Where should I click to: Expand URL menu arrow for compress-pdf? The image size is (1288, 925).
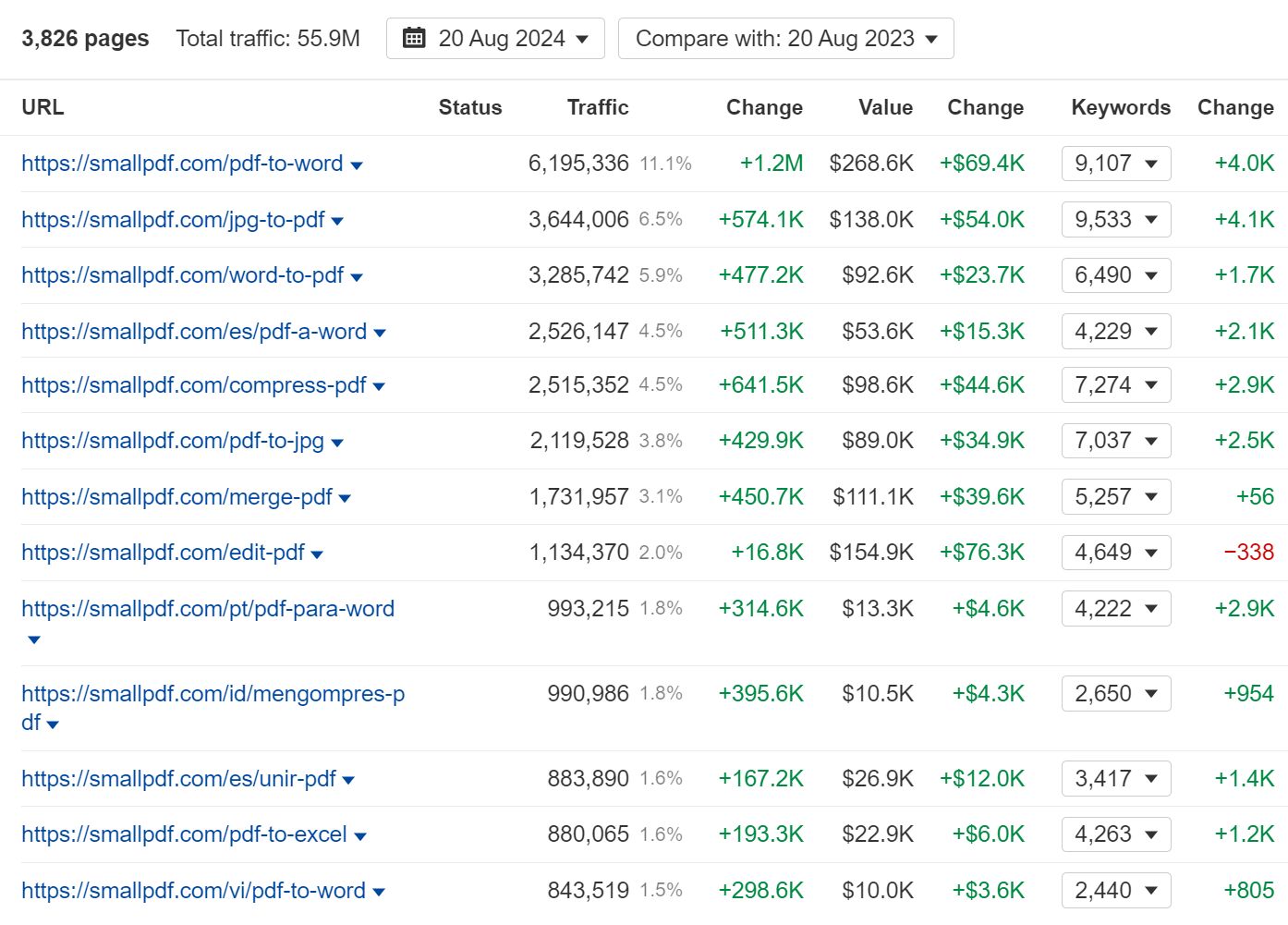point(379,387)
